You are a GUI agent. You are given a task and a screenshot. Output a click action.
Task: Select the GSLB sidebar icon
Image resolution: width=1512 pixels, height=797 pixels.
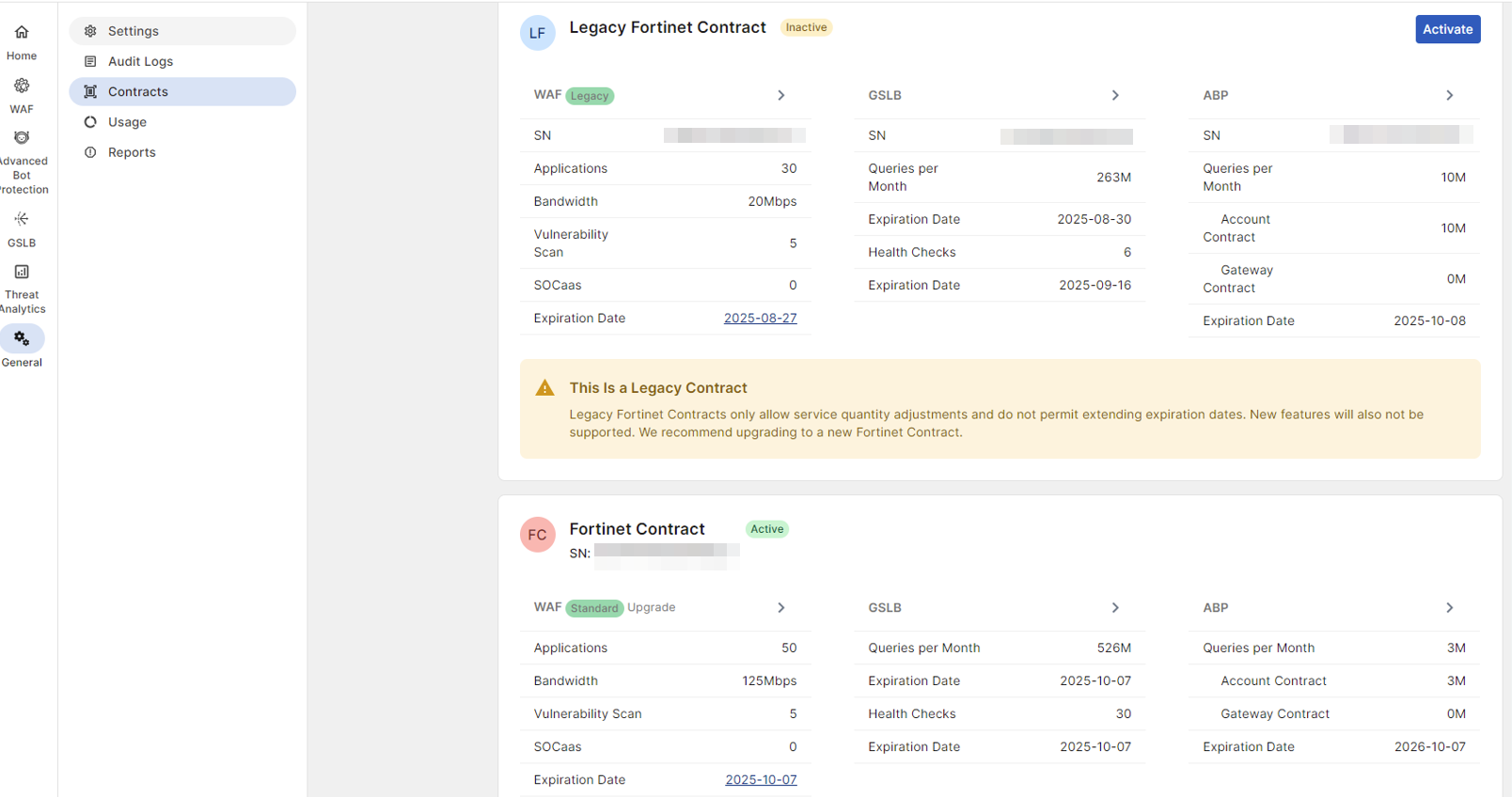(x=22, y=219)
